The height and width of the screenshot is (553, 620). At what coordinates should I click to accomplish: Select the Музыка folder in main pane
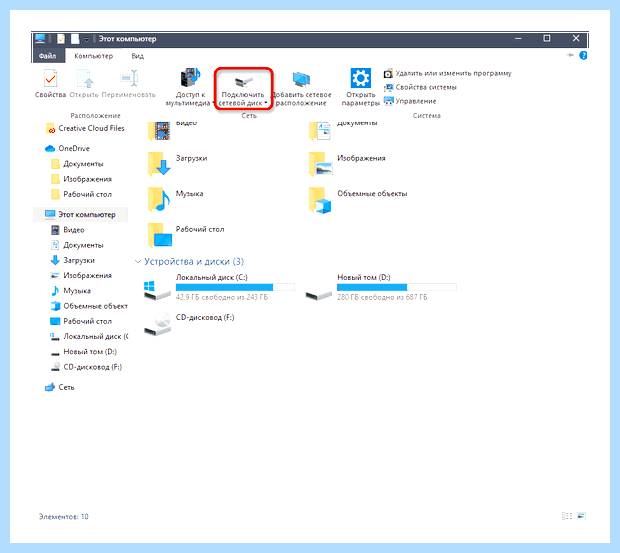pyautogui.click(x=176, y=199)
